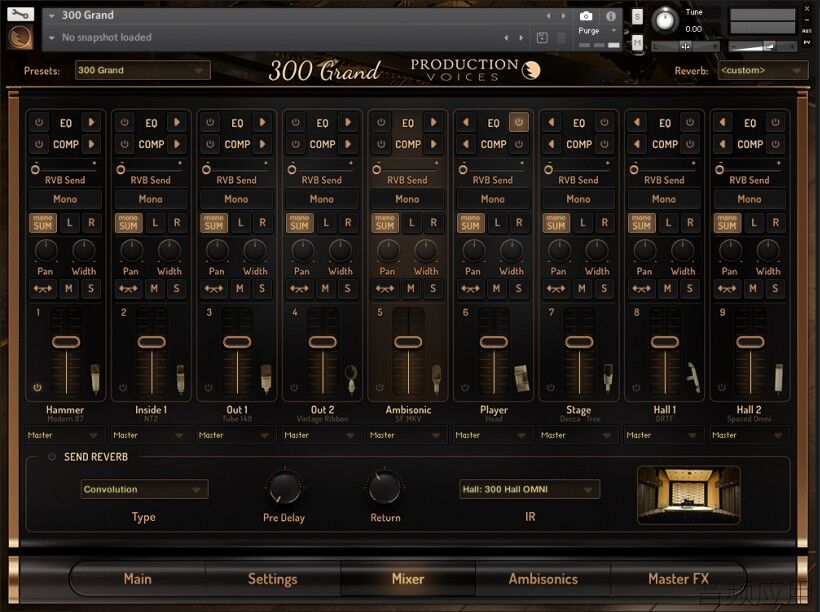Click the Stage channel microphone icon
The image size is (820, 612).
pyautogui.click(x=608, y=378)
